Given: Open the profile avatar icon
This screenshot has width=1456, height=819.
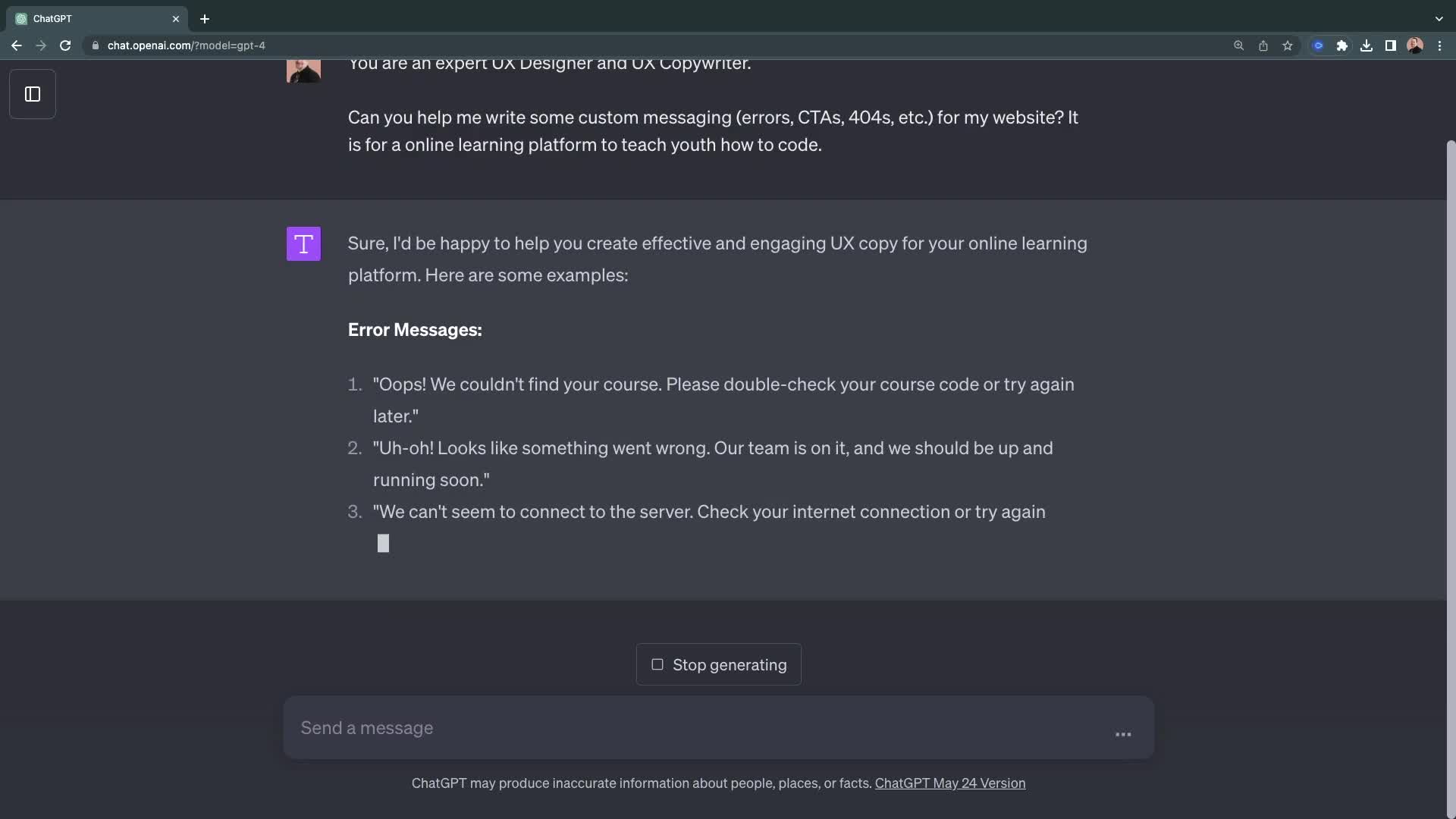Looking at the screenshot, I should 1415,45.
